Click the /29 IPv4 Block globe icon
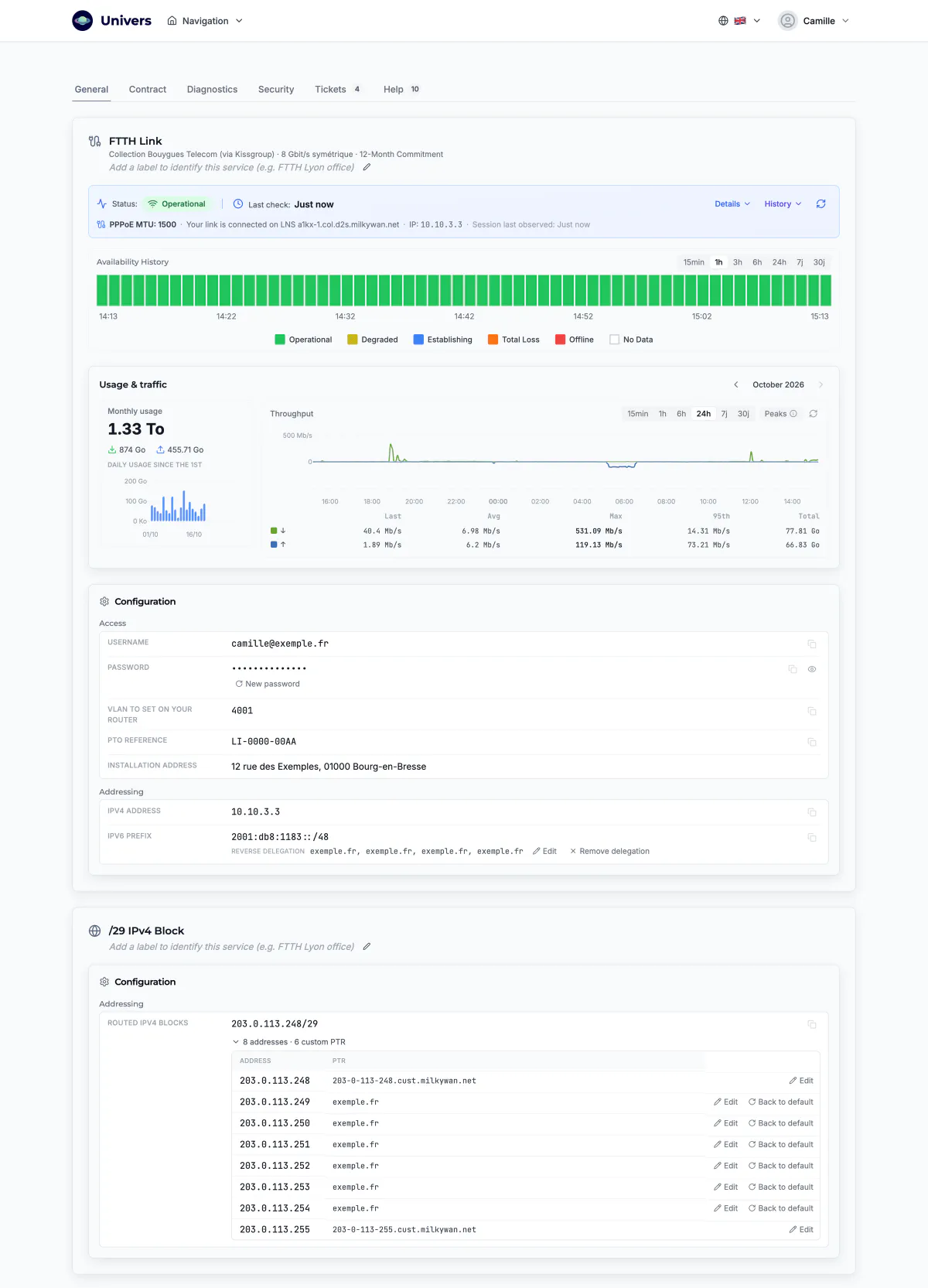 point(94,931)
